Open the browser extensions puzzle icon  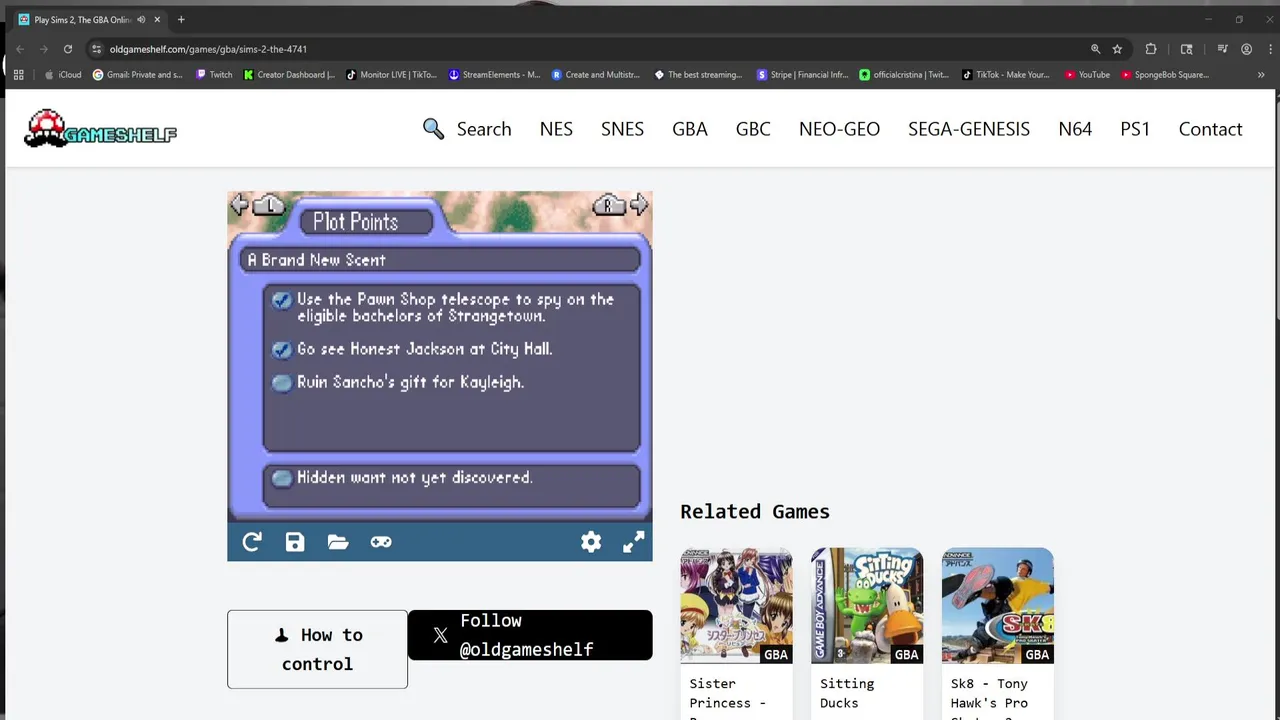(x=1151, y=49)
